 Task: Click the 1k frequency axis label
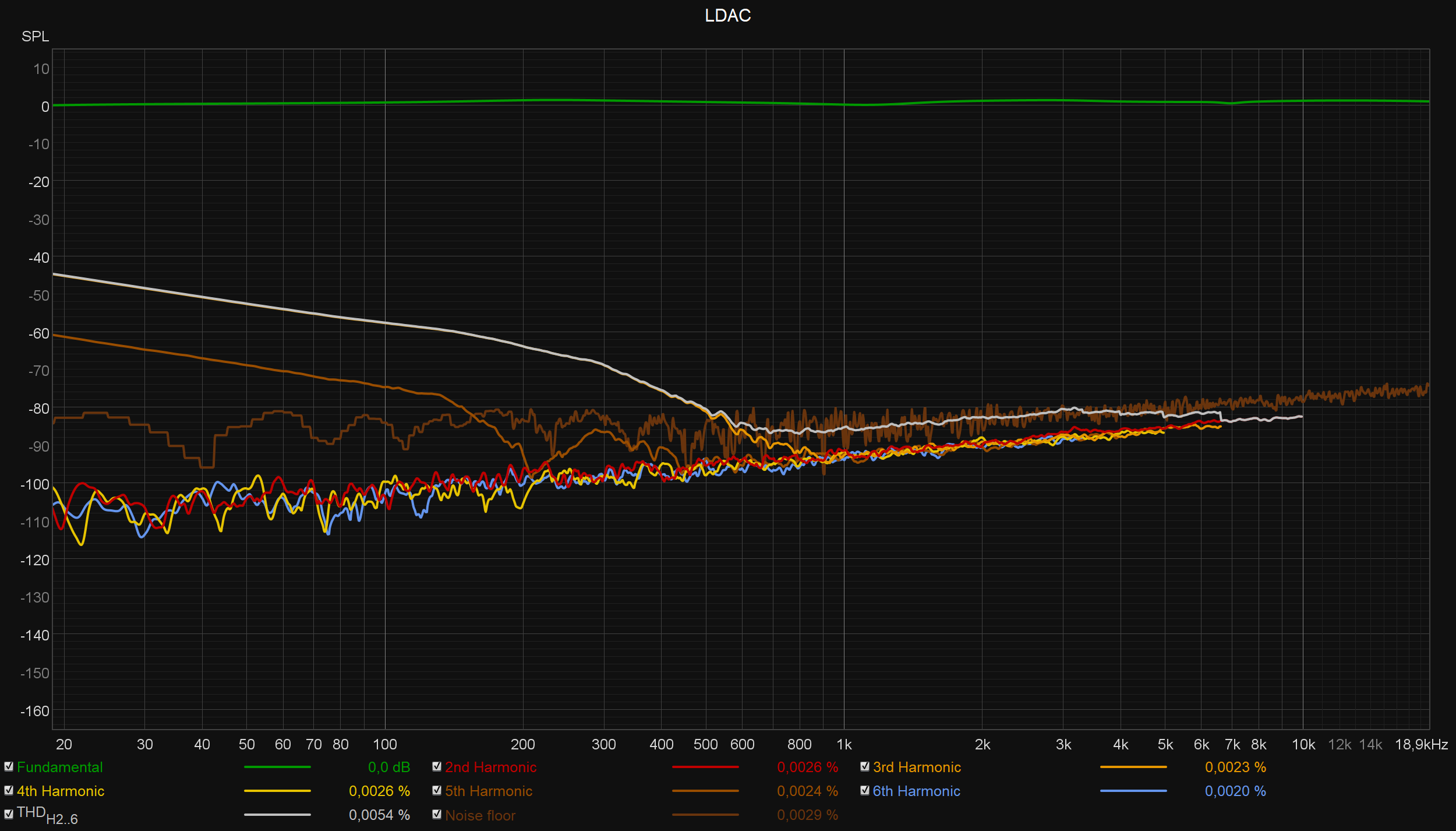point(844,745)
